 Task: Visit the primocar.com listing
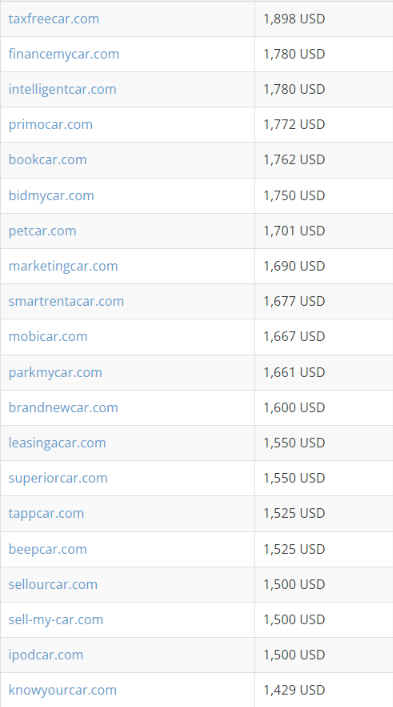[50, 124]
